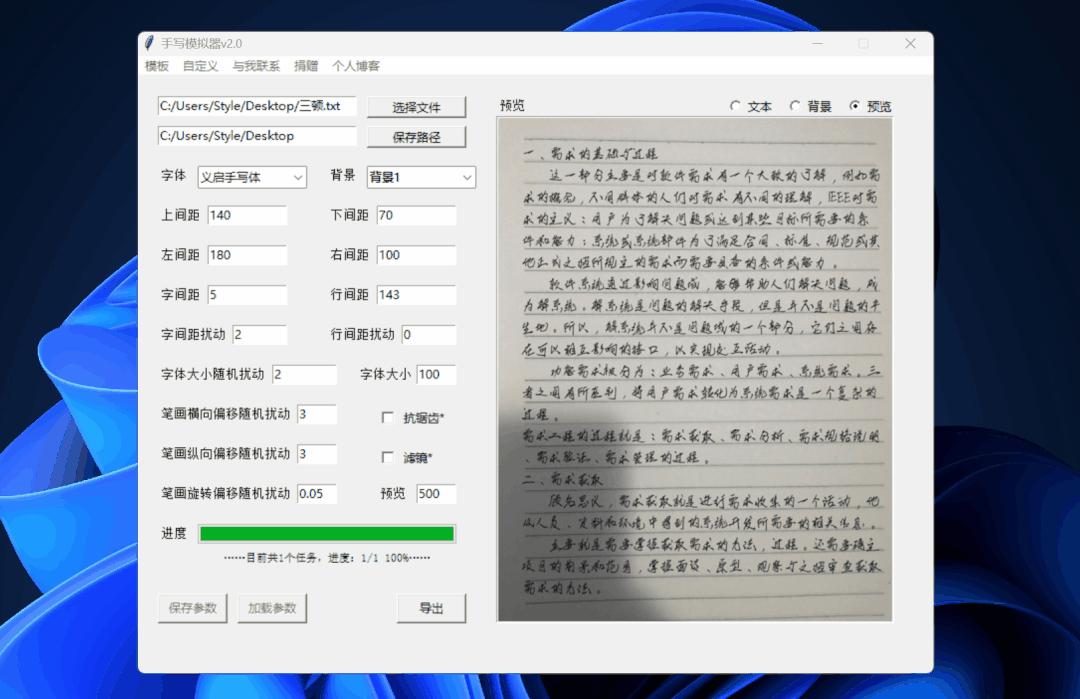Enable the 滤镜 filter checkbox
1080x699 pixels.
(388, 458)
